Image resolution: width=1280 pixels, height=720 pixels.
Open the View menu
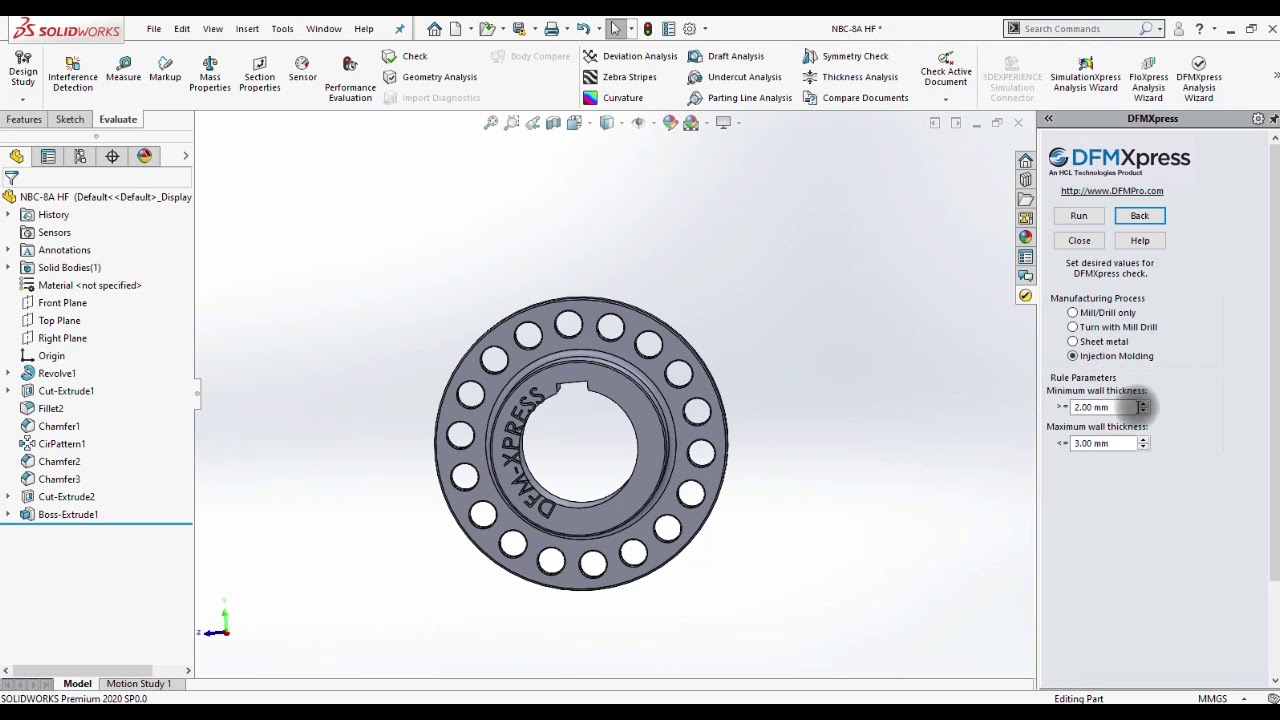click(x=213, y=29)
